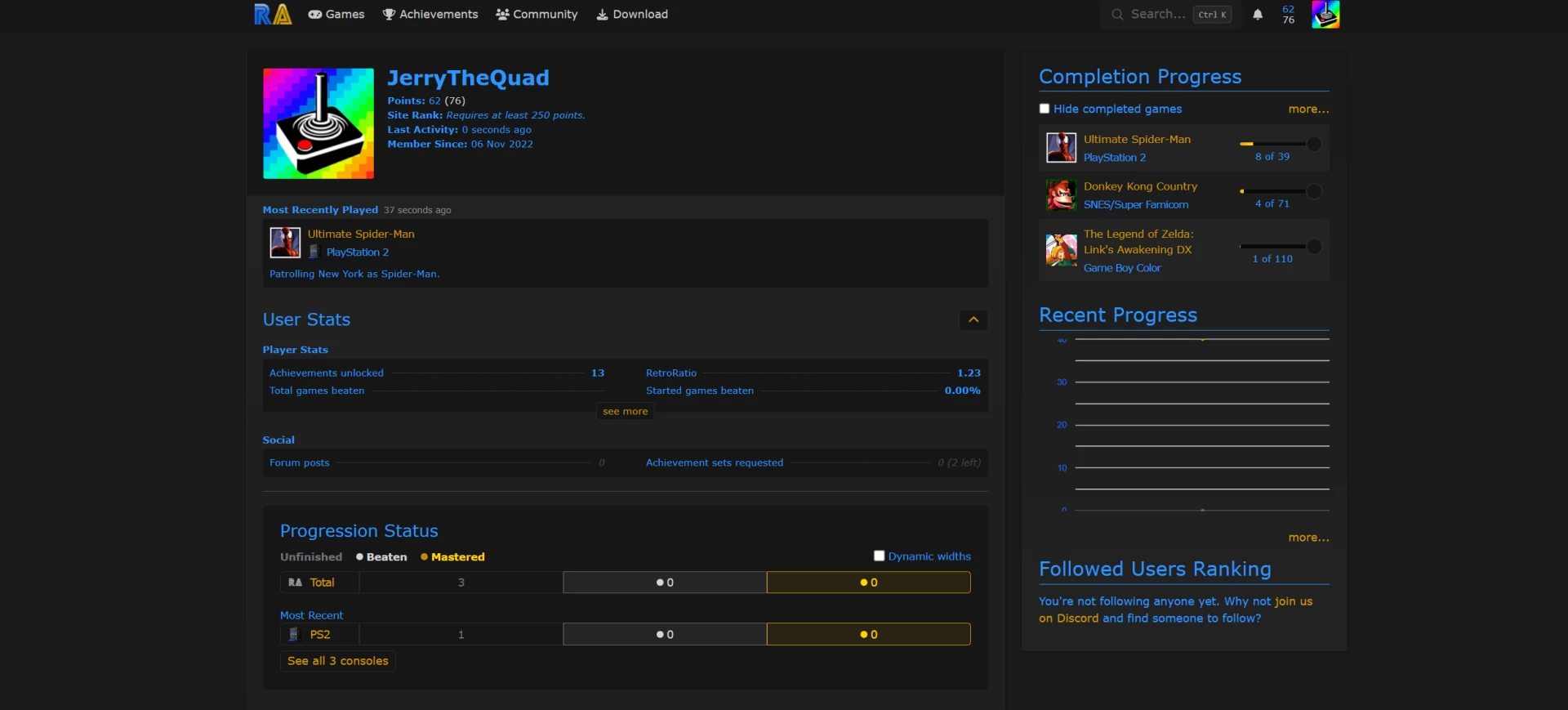Click Donkey Kong Country game icon

click(1061, 195)
